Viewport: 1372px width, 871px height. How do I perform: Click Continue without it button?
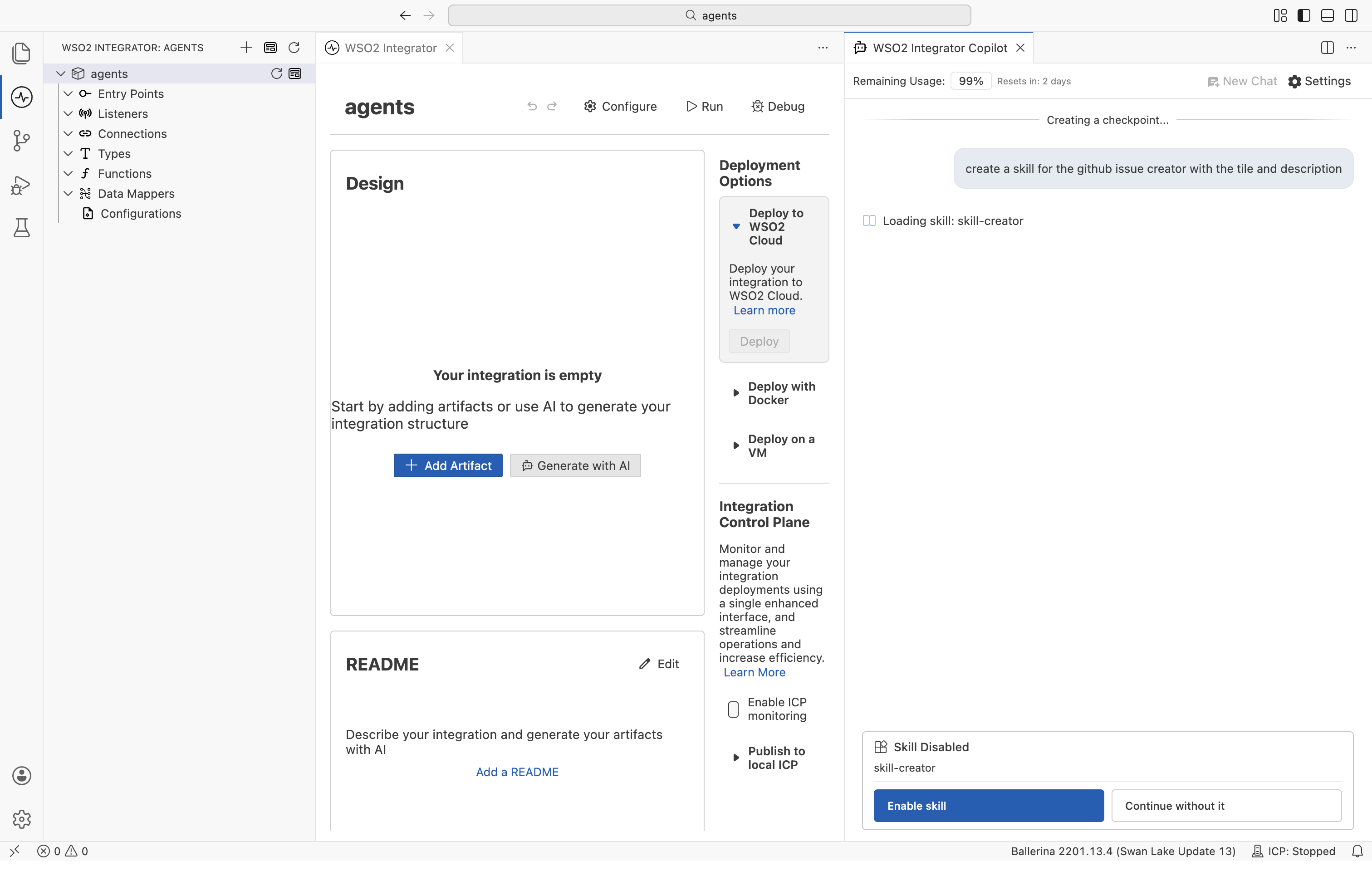[1226, 806]
